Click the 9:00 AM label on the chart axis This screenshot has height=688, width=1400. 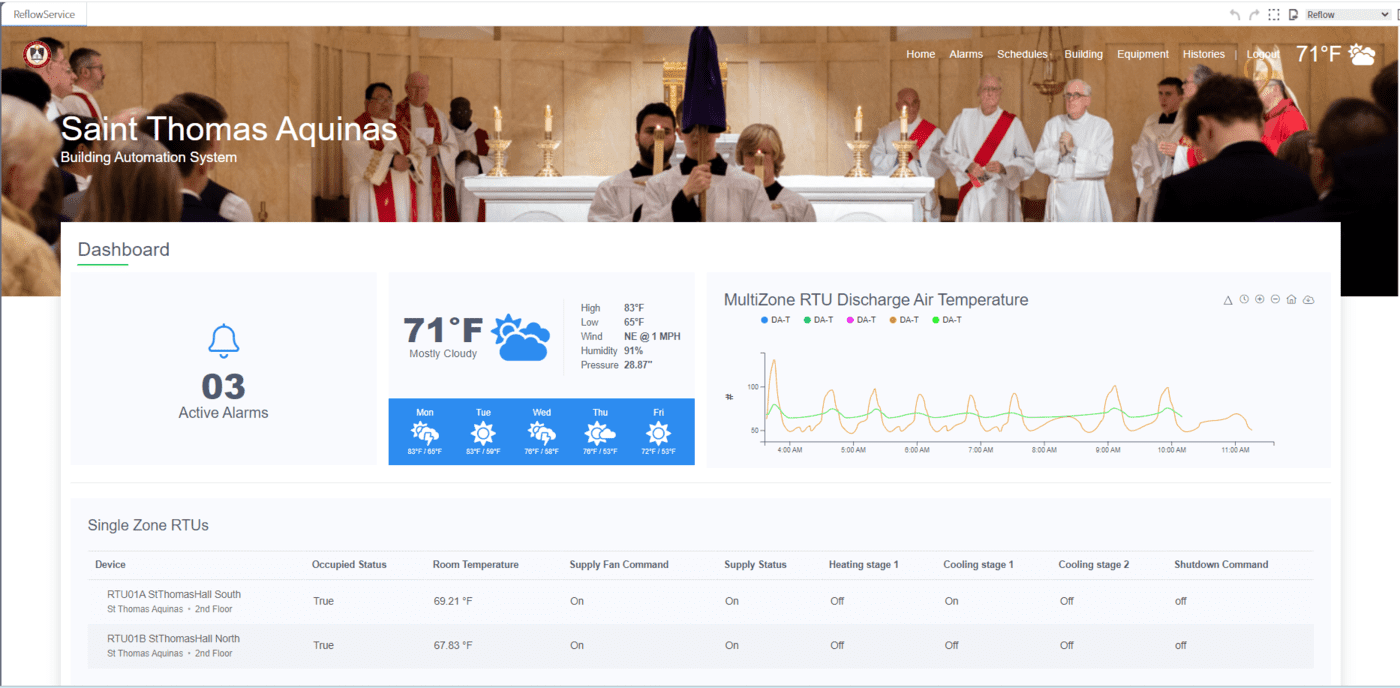coord(1108,450)
